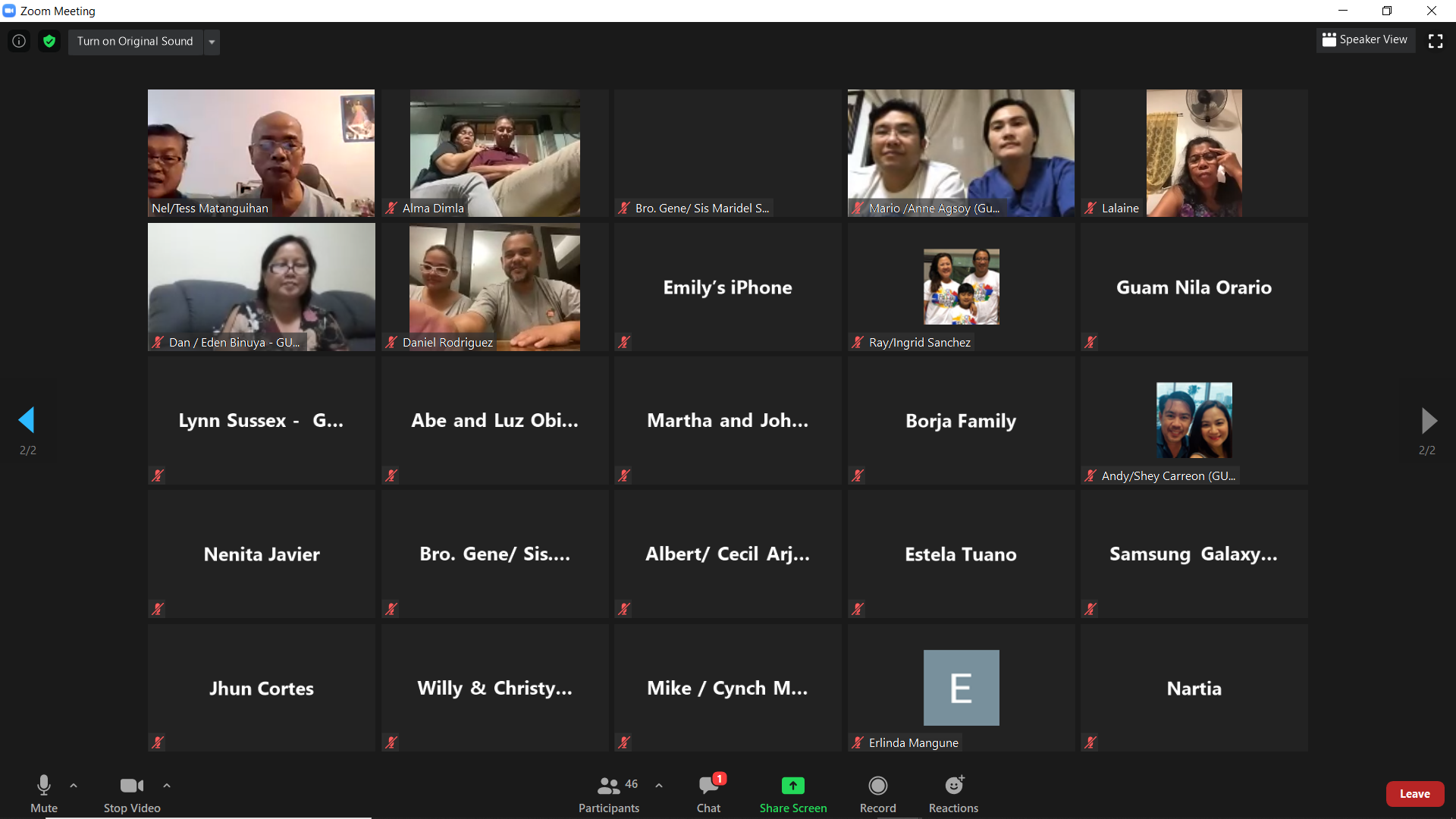Click Zoom Meeting title bar app icon
The image size is (1456, 819).
tap(9, 11)
